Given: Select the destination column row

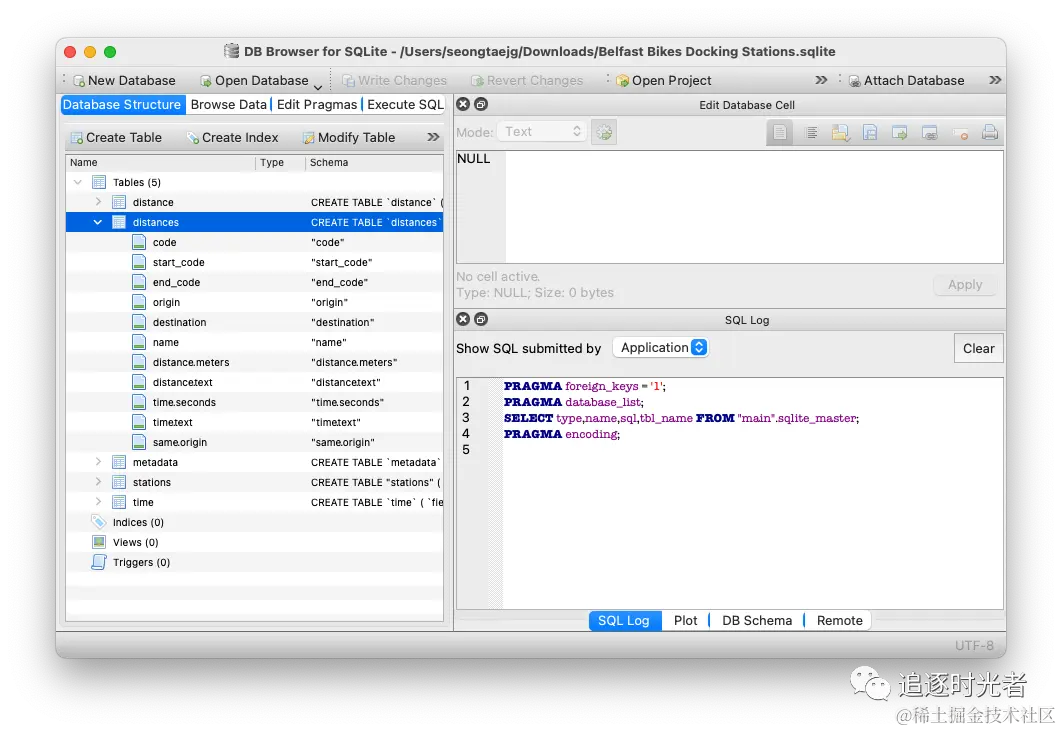Looking at the screenshot, I should click(x=255, y=322).
